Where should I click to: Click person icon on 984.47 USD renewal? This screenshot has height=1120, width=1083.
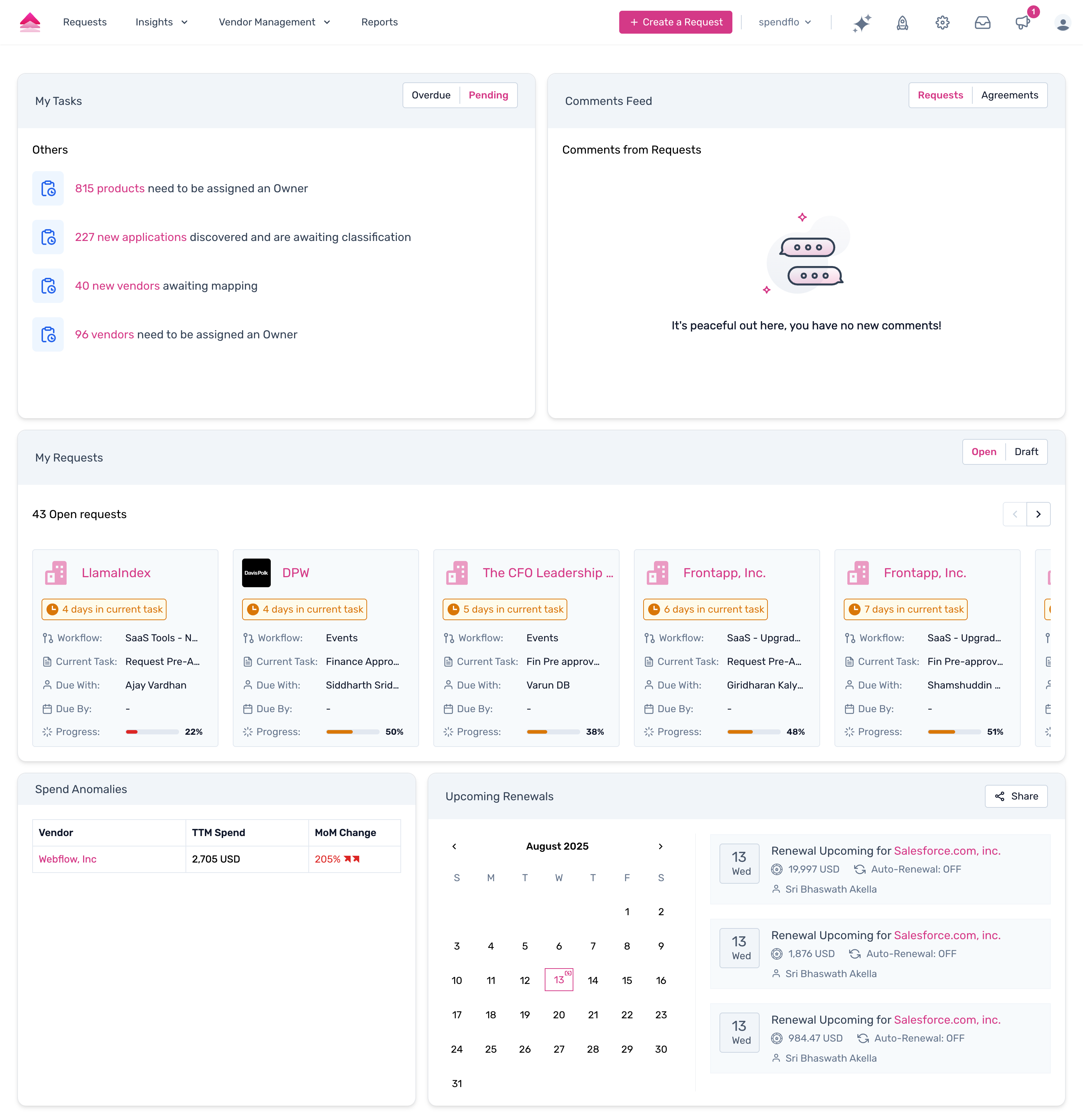pyautogui.click(x=776, y=1059)
